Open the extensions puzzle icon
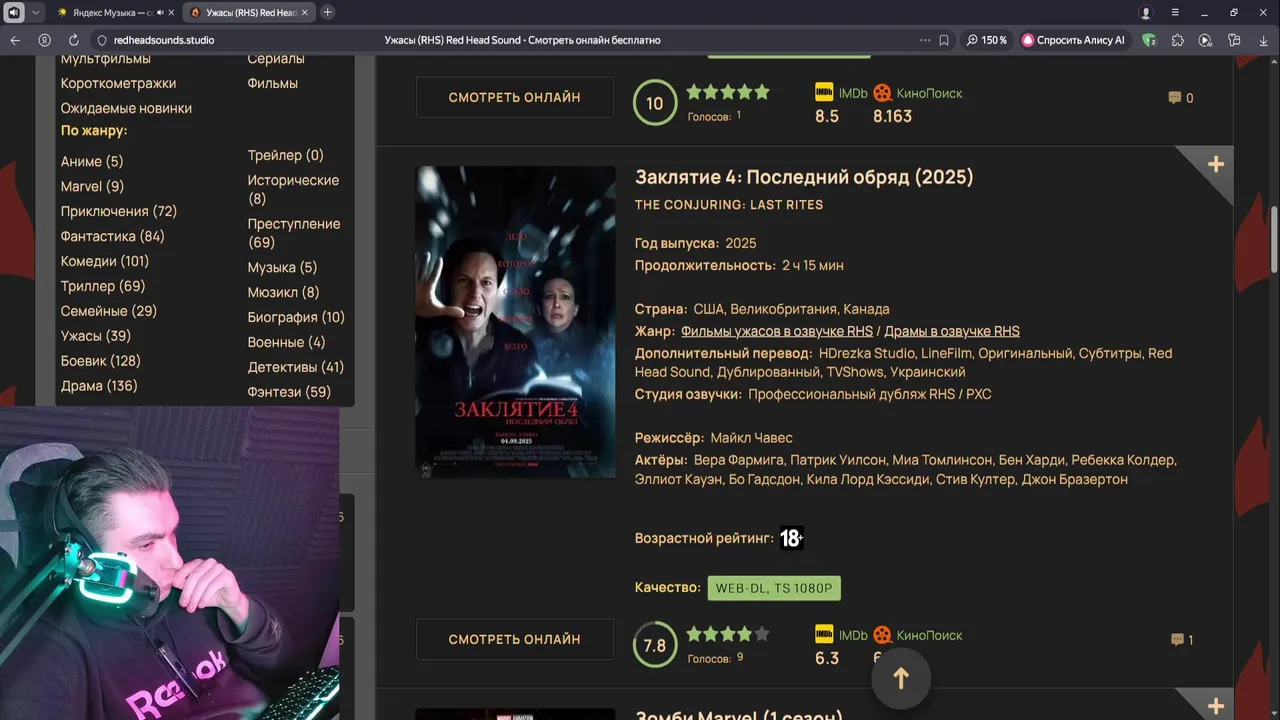Screen dimensions: 1280x720 (1177, 40)
